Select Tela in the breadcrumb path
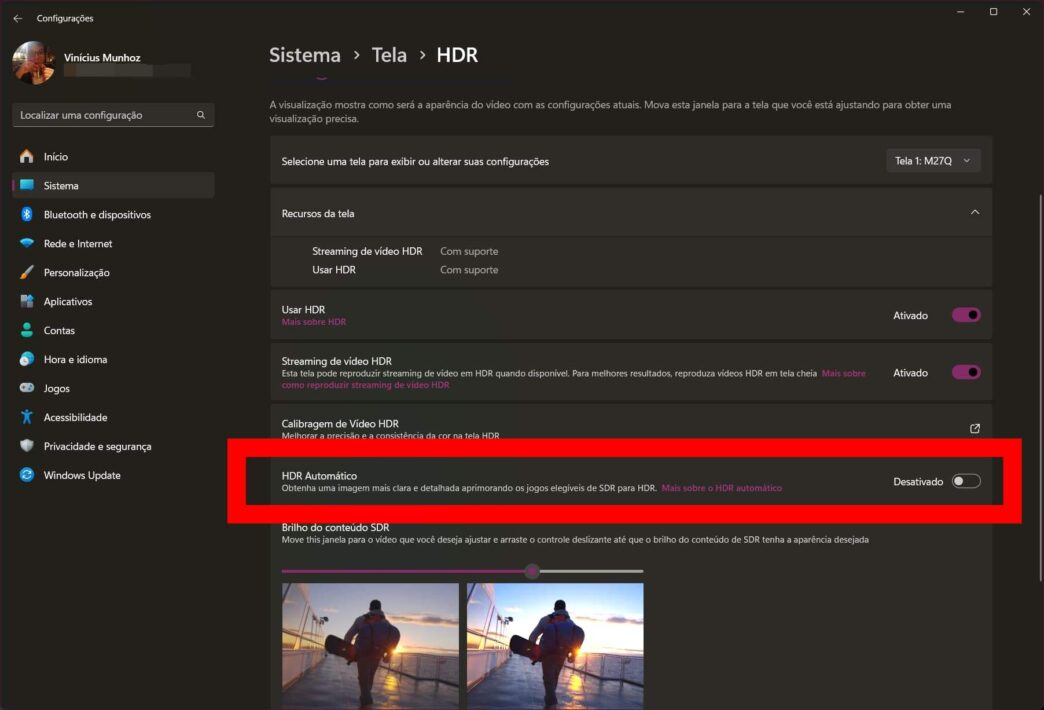This screenshot has height=710, width=1044. coord(390,55)
